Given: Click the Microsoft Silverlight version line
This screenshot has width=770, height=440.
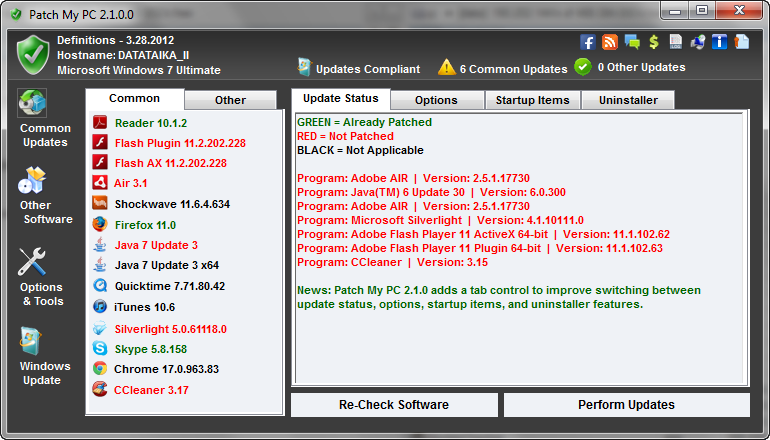Looking at the screenshot, I should 440,220.
